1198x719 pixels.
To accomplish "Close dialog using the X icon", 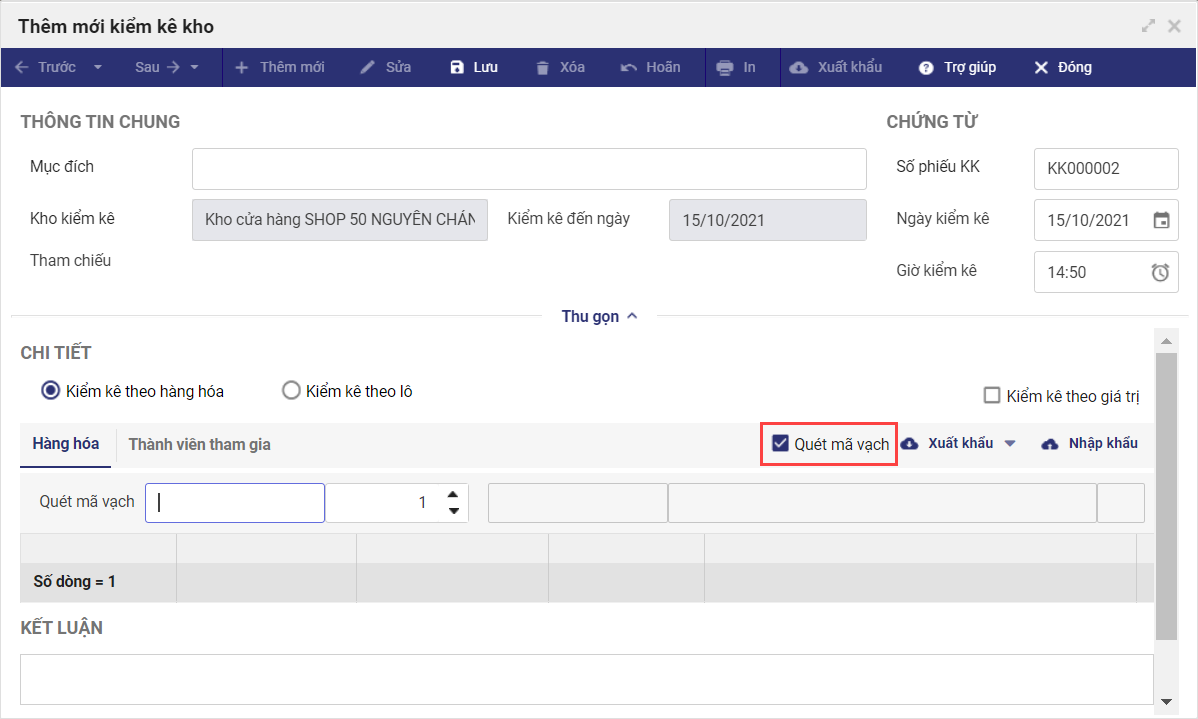I will 1174,26.
